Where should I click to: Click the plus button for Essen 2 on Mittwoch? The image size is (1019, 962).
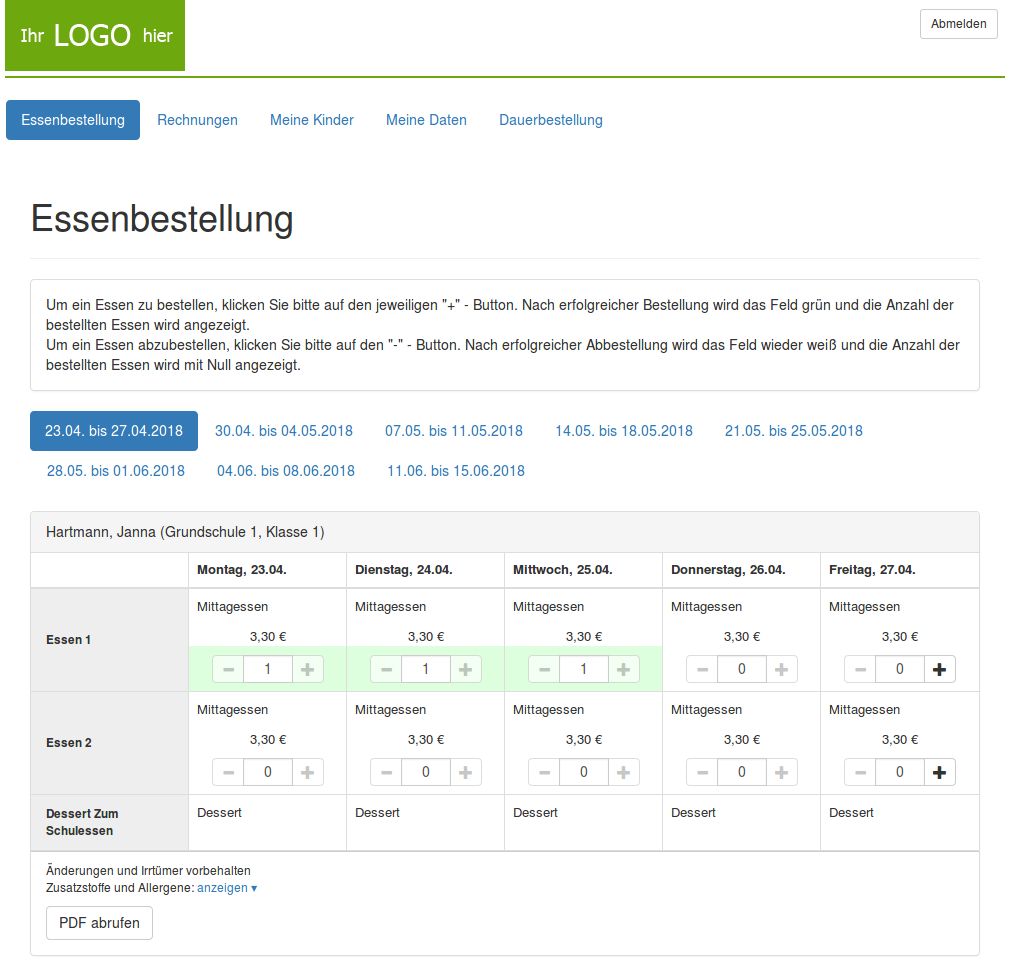click(623, 771)
